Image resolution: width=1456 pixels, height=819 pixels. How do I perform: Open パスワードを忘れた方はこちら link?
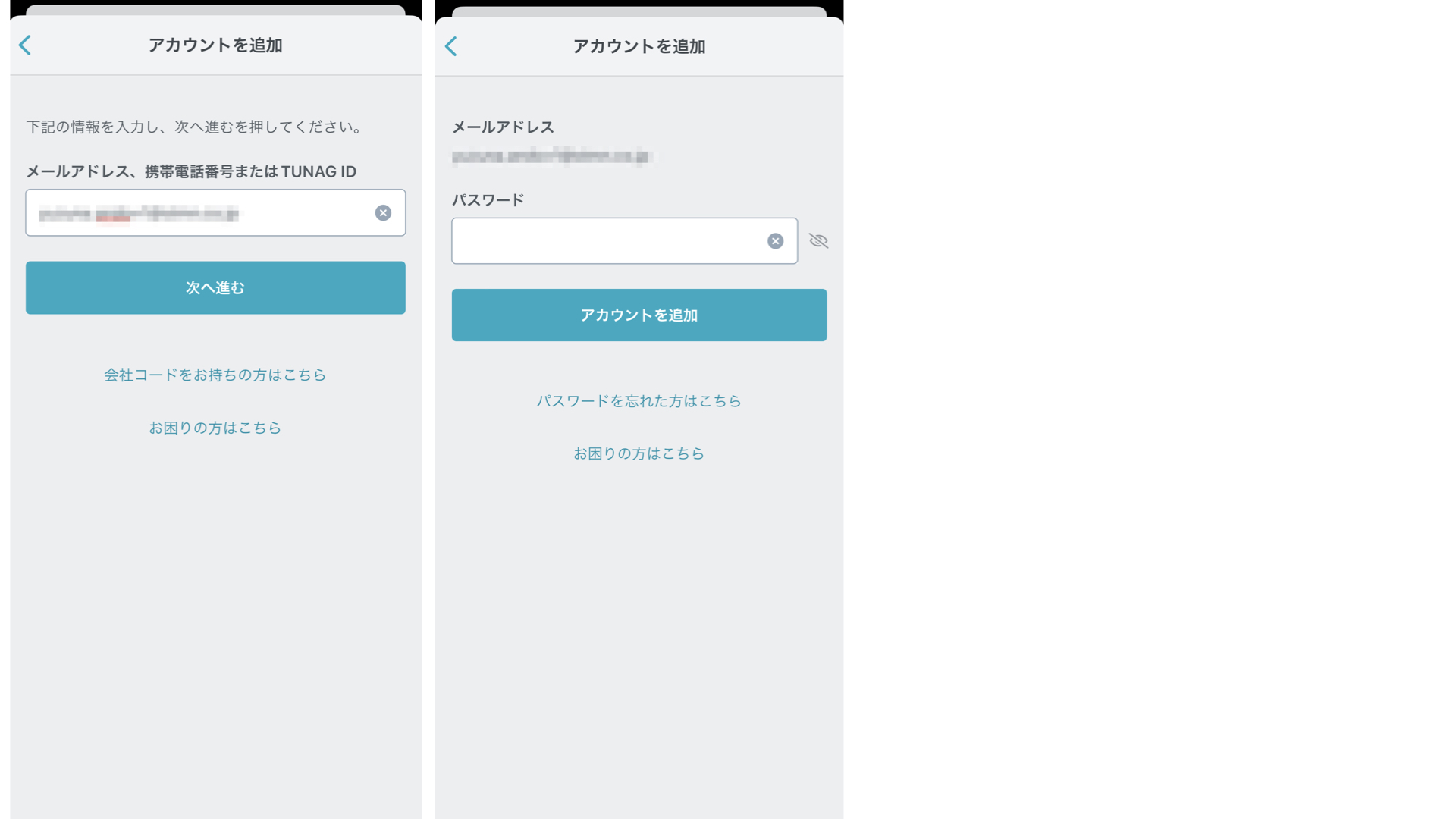point(639,401)
